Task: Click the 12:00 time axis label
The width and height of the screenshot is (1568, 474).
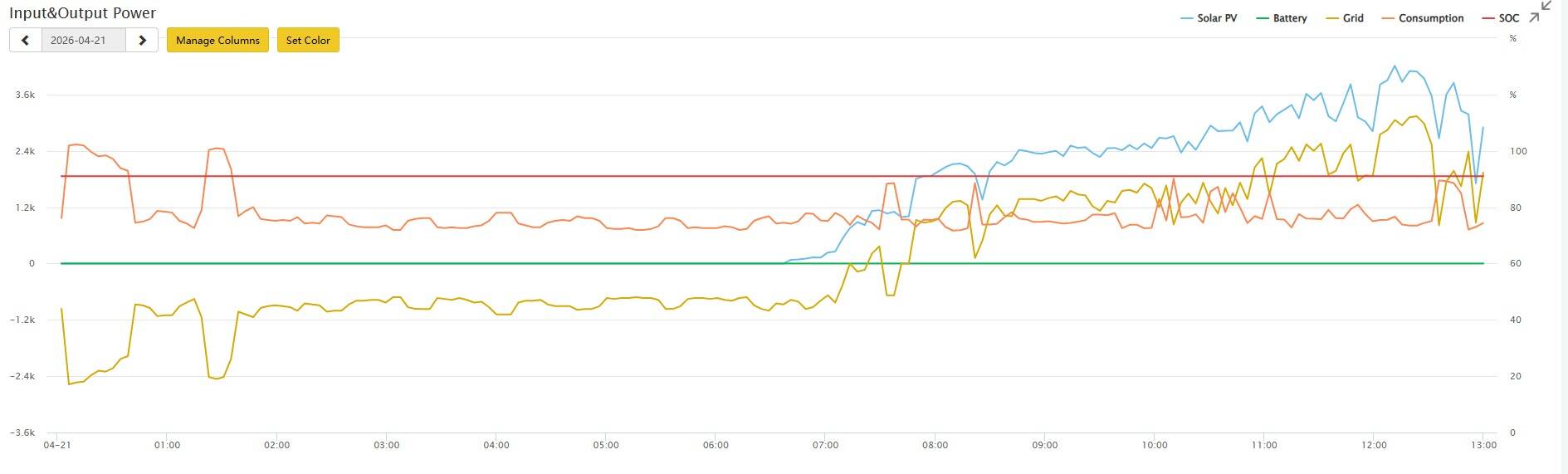Action: coord(1374,445)
